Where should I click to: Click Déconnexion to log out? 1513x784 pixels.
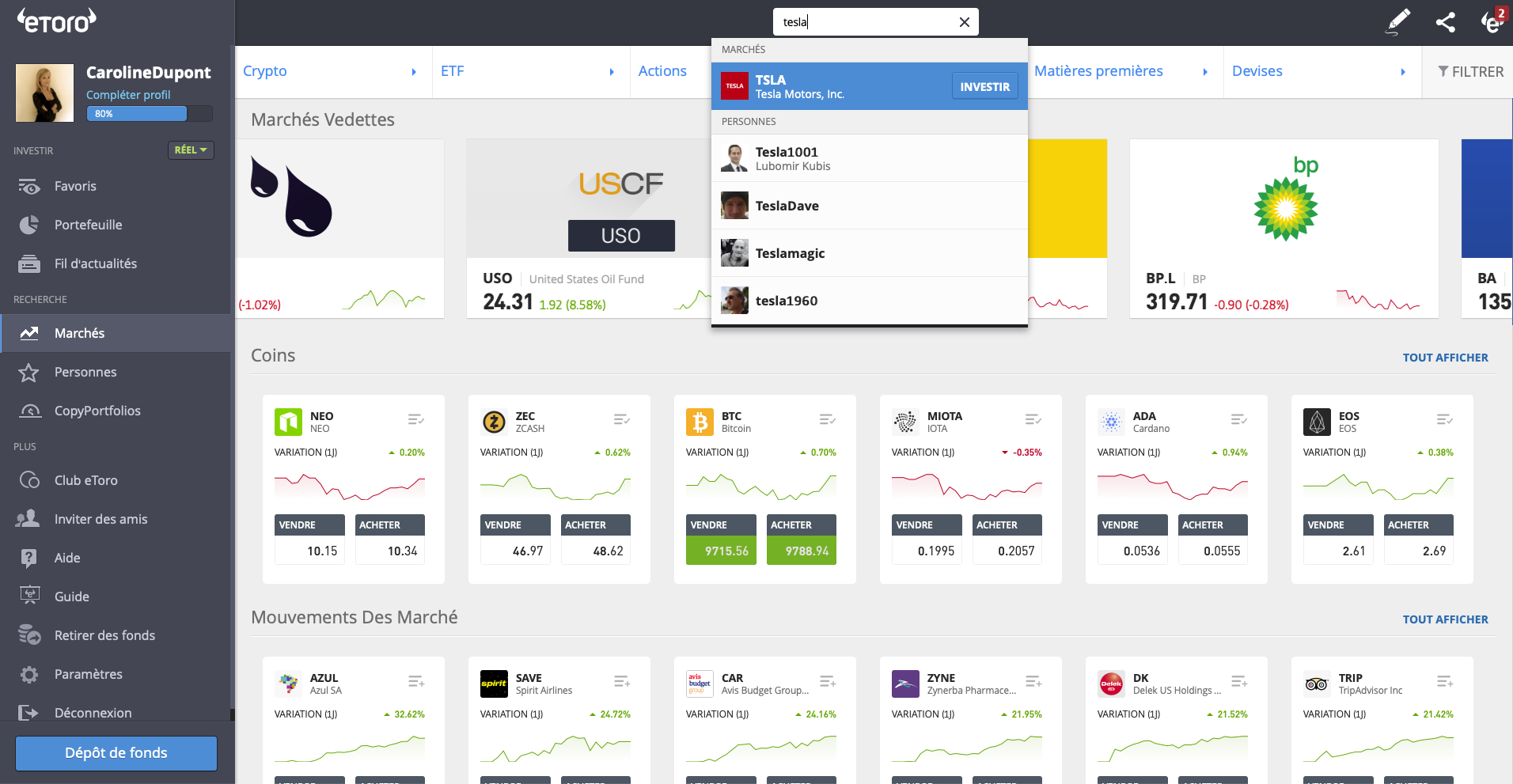(93, 713)
